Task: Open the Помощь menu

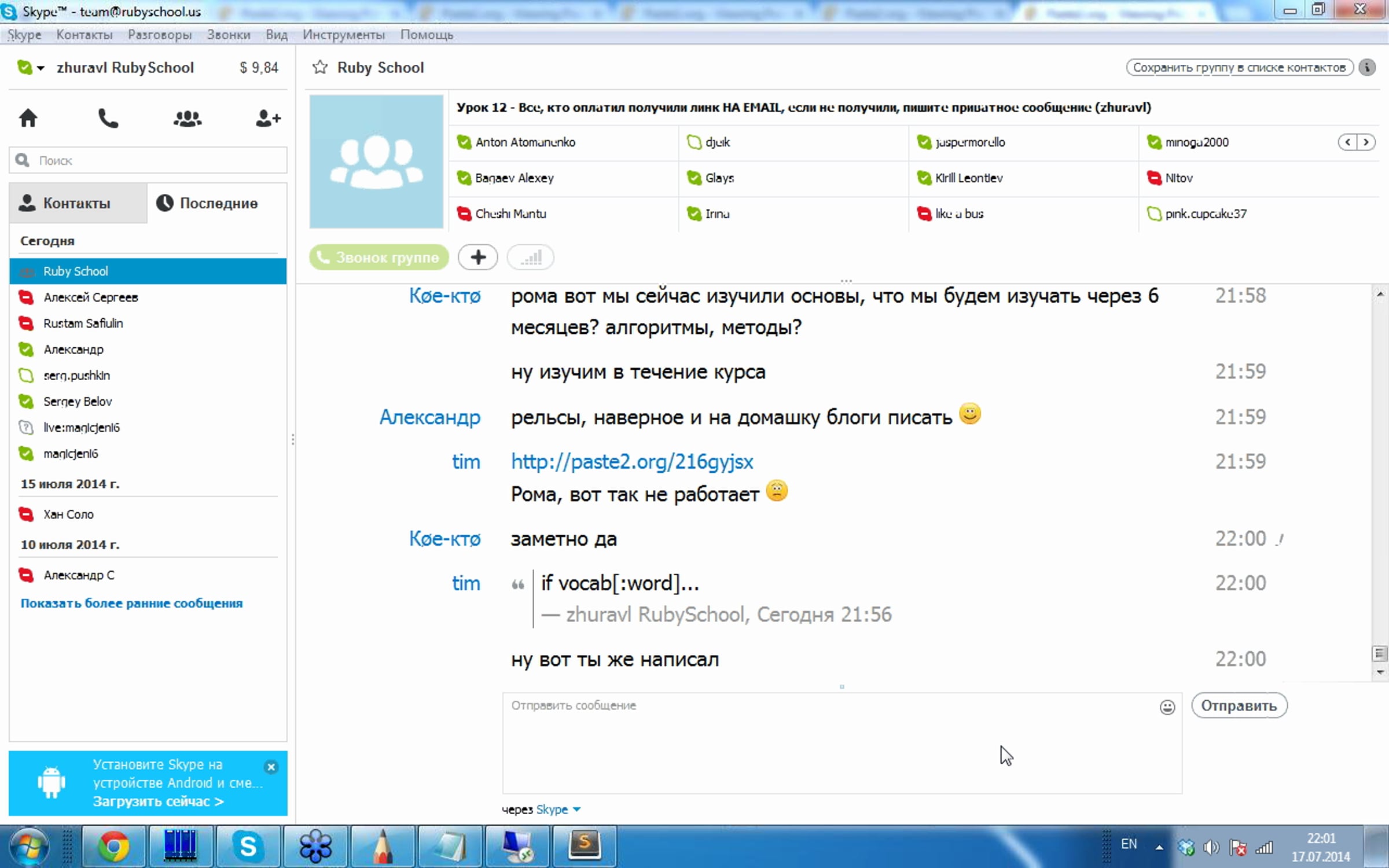Action: pos(427,35)
